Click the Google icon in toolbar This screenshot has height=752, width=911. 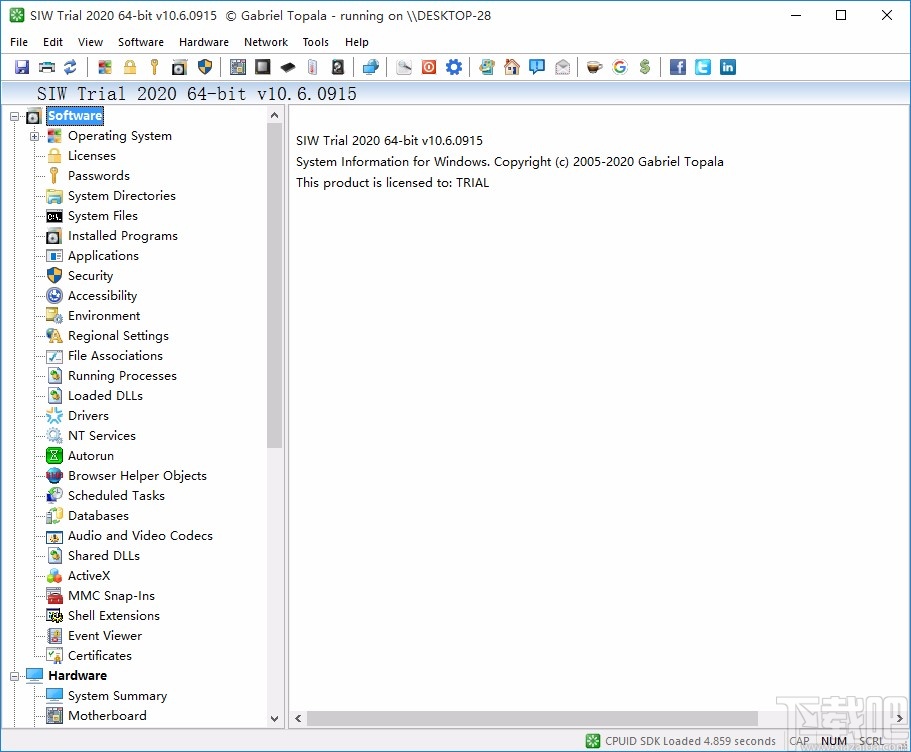620,67
